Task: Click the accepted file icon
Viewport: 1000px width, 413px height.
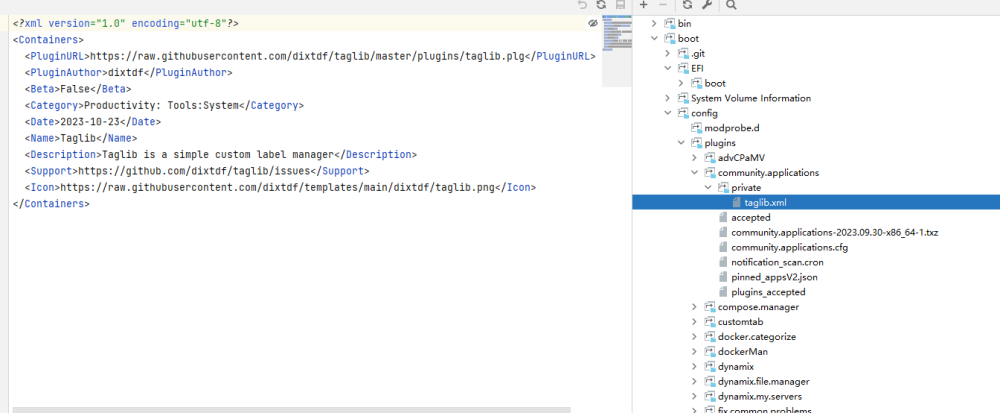Action: tap(723, 217)
